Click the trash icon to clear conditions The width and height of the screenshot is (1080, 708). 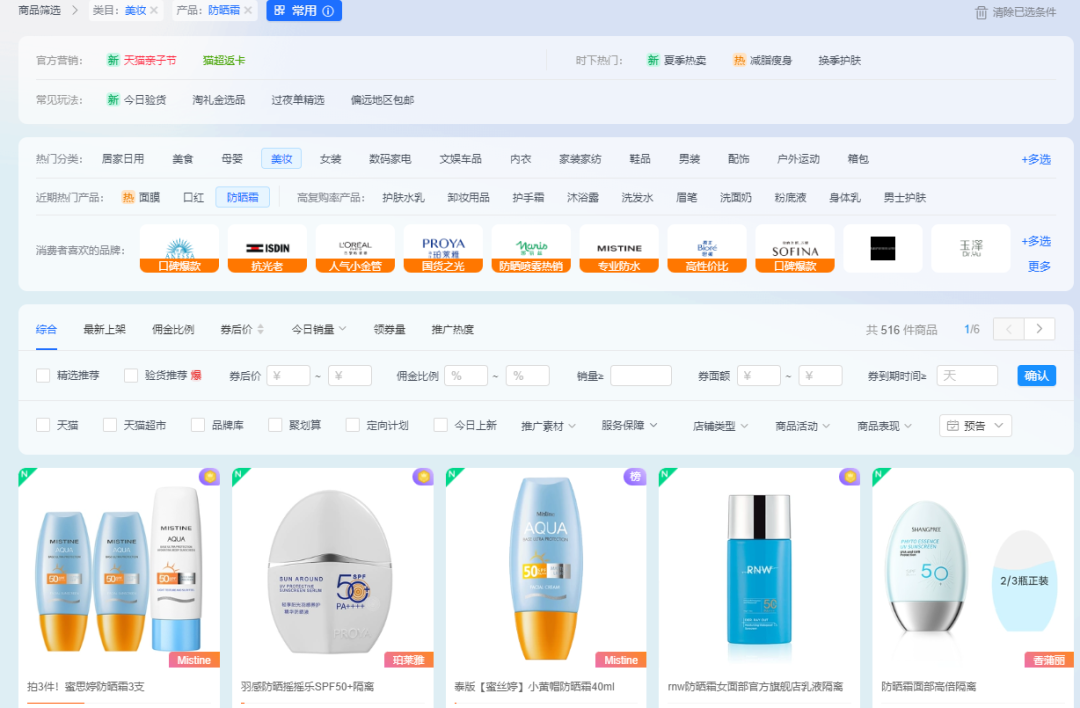pos(981,12)
